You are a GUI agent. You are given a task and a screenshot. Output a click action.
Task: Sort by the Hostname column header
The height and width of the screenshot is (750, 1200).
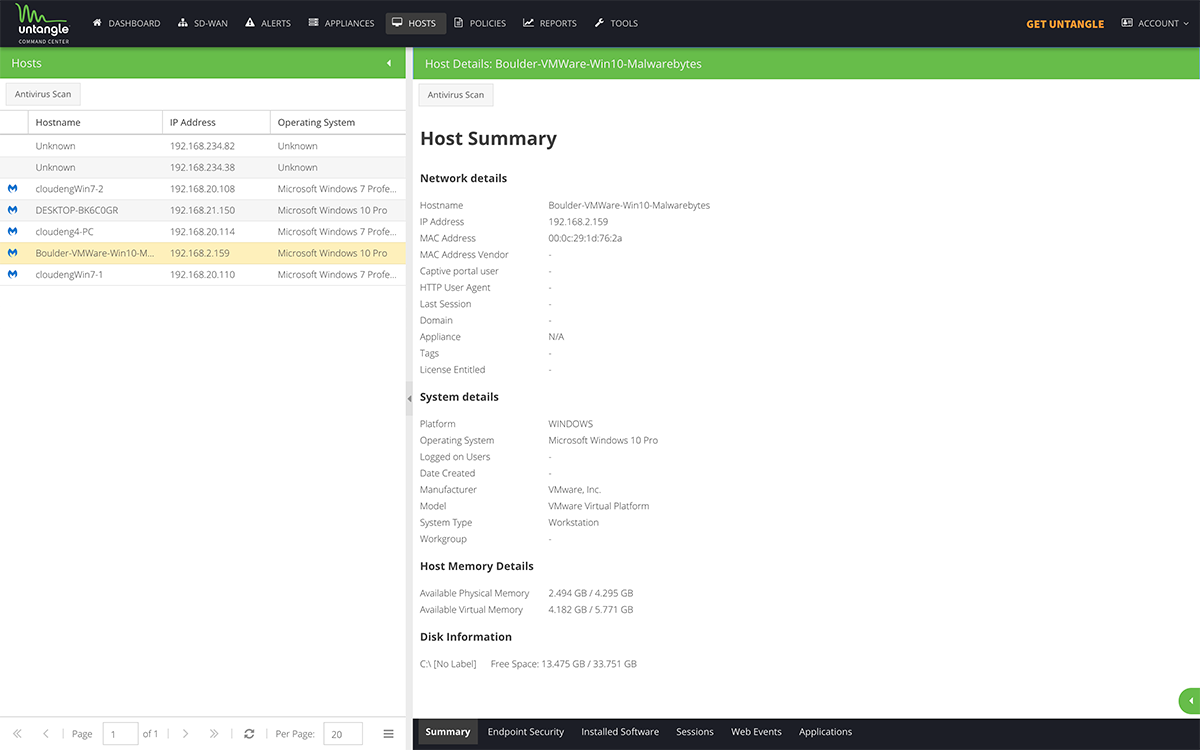(x=95, y=122)
